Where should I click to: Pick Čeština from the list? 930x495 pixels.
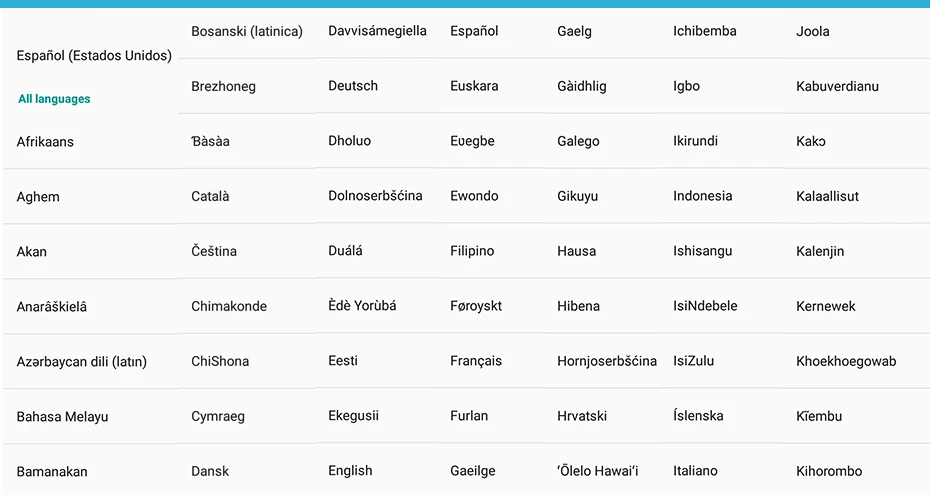214,251
